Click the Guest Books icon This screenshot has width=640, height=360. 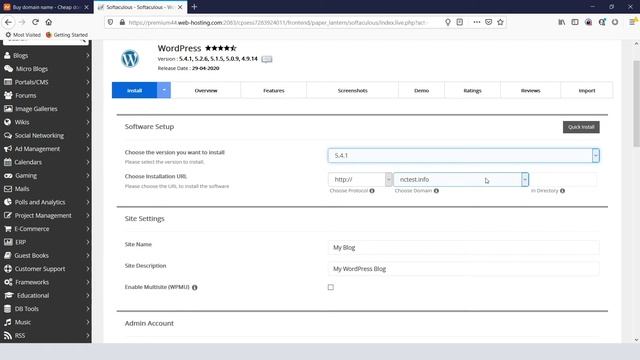(7, 256)
